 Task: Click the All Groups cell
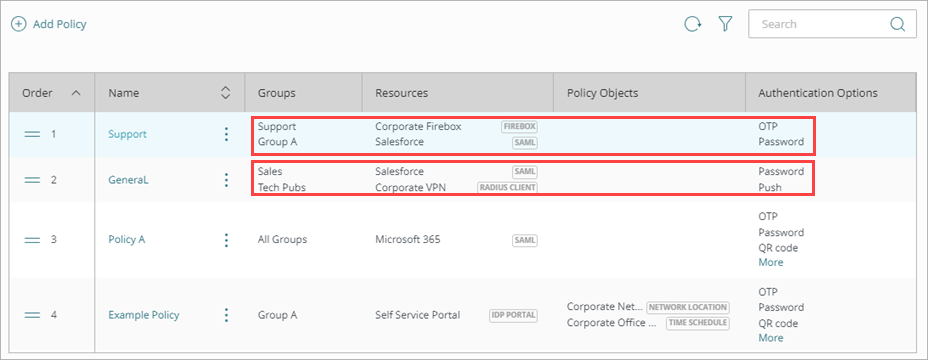click(x=282, y=240)
